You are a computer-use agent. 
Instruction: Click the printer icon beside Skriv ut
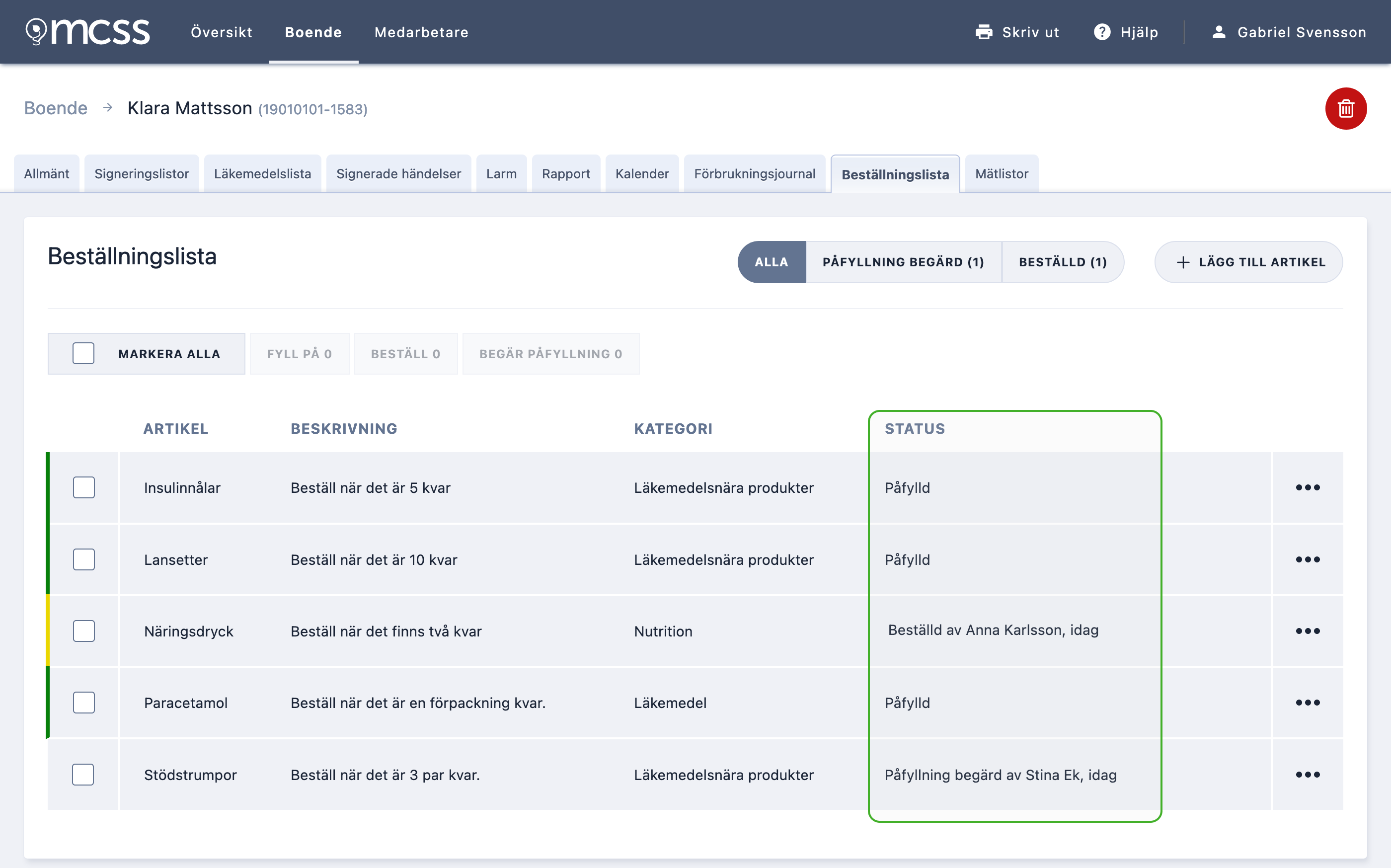pos(984,32)
